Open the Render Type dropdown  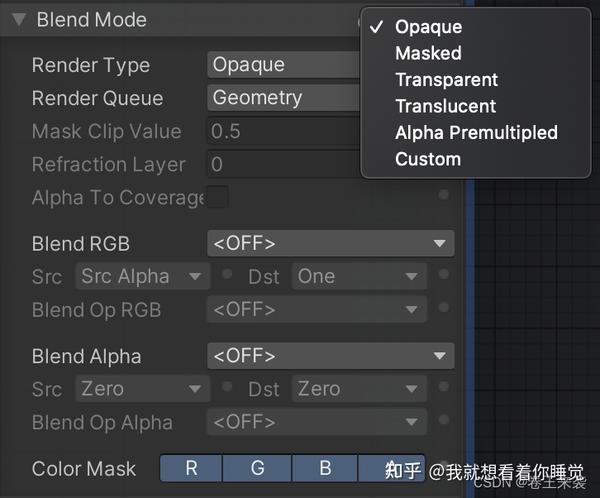point(284,65)
